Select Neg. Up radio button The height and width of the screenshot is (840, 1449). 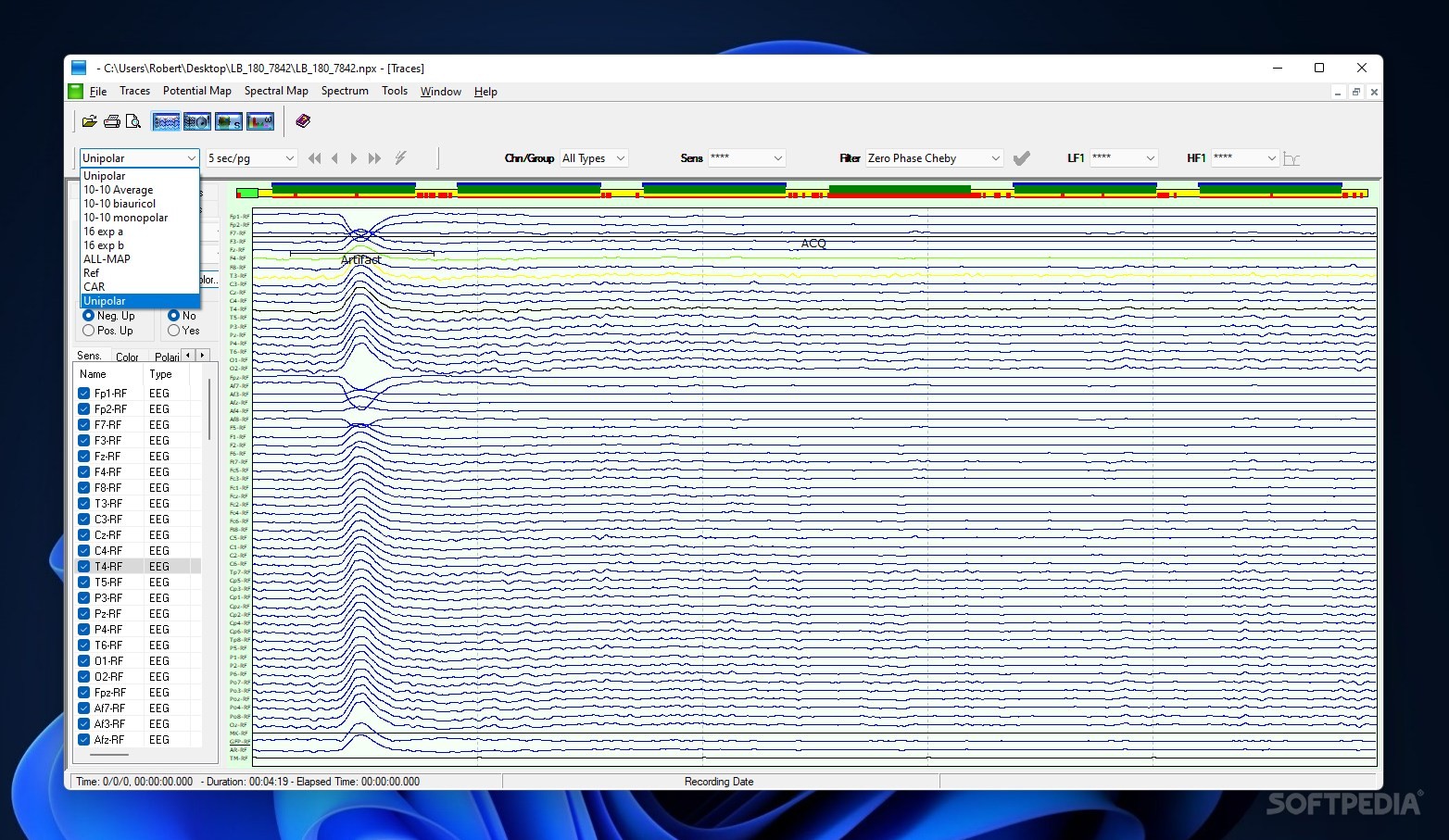(89, 316)
